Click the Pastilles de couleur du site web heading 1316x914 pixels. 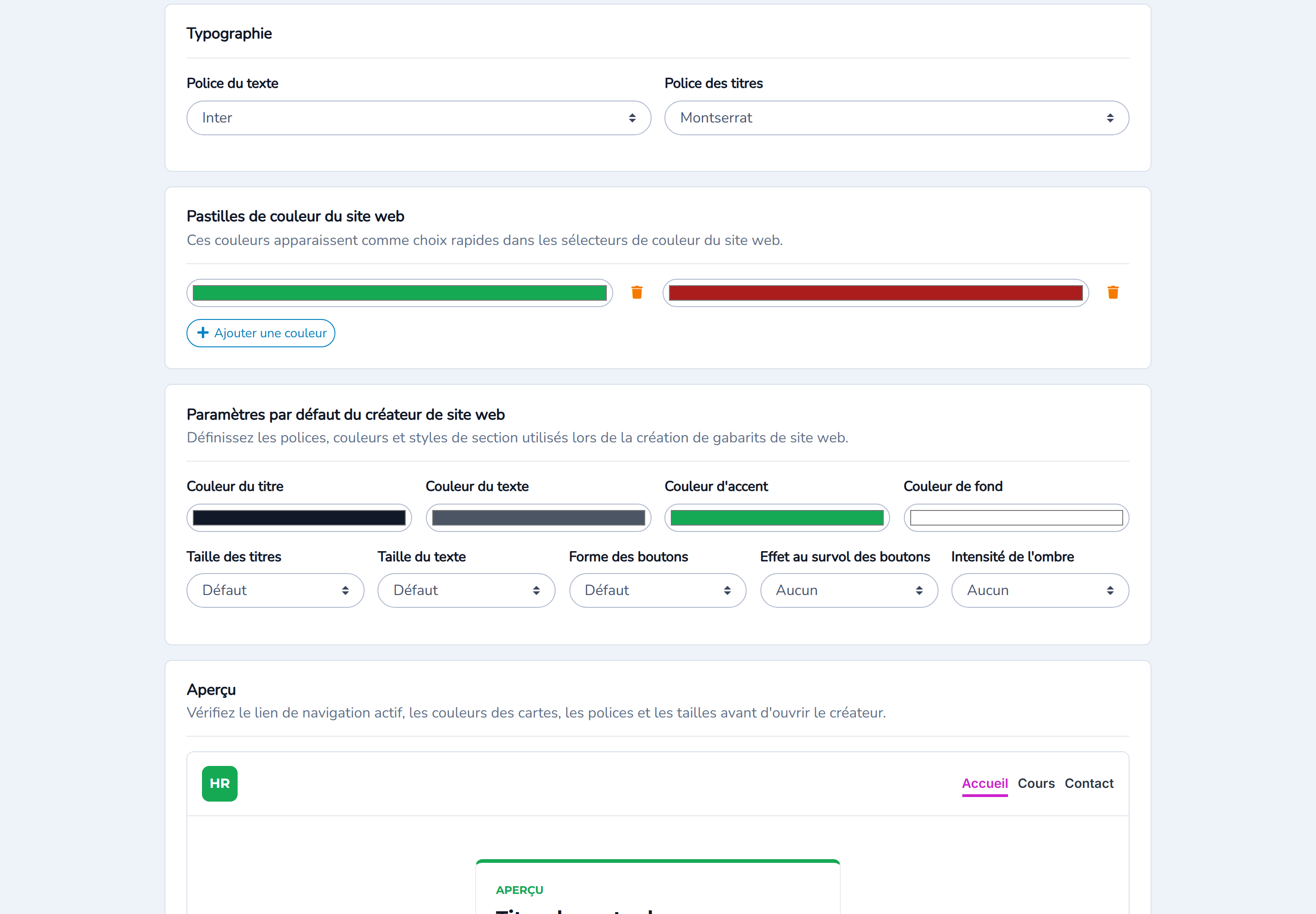pos(296,217)
